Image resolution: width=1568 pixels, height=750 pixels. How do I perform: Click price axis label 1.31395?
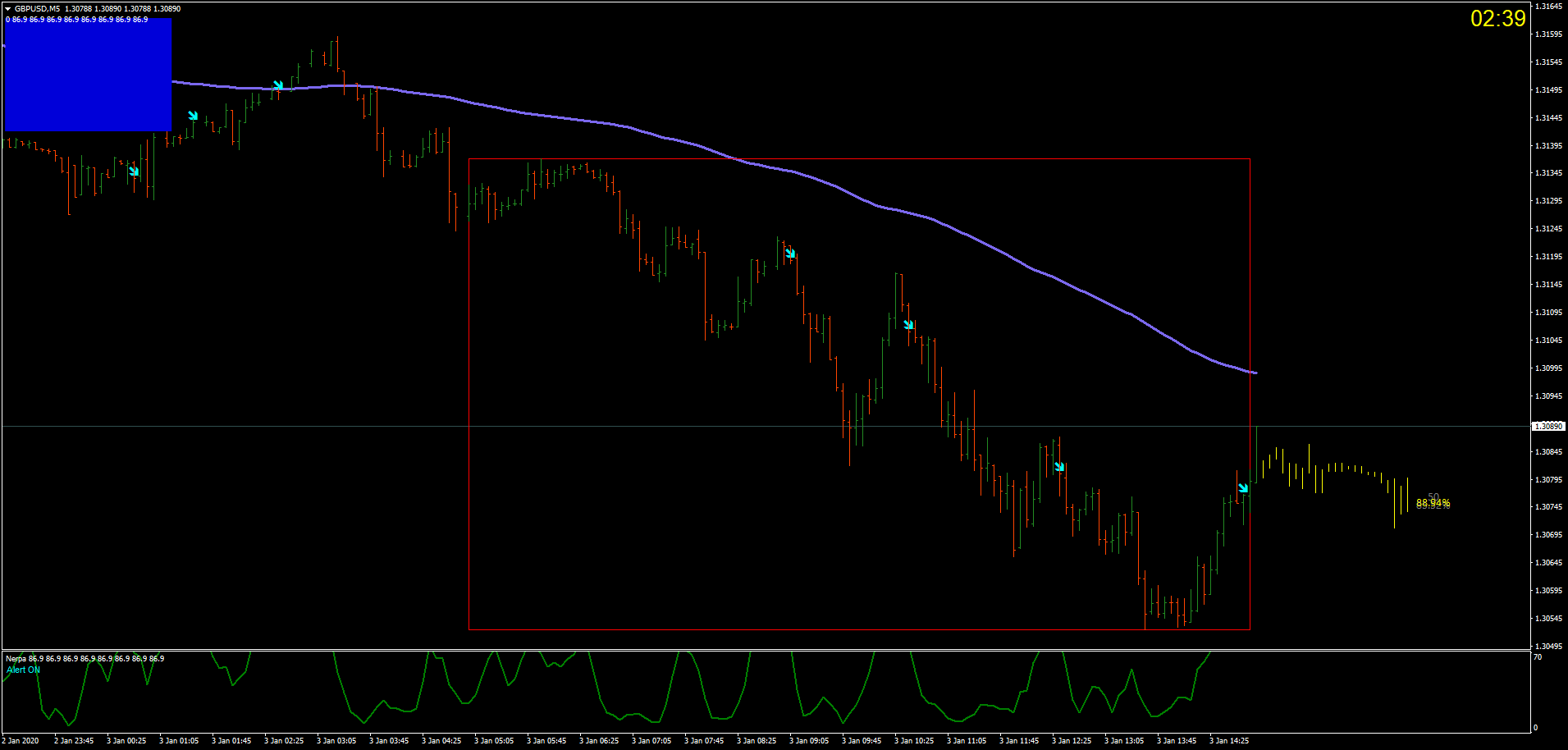[1548, 146]
